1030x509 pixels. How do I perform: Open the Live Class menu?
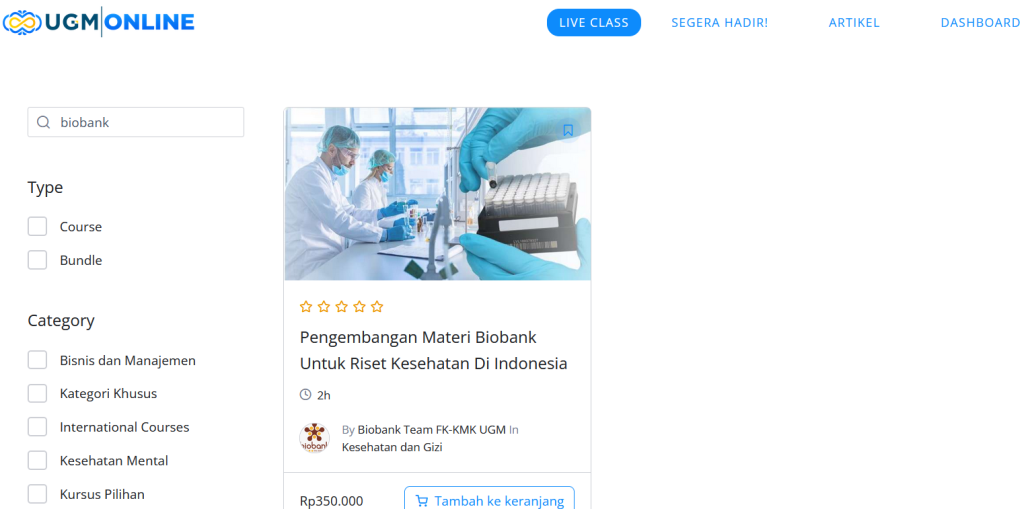[x=594, y=23]
